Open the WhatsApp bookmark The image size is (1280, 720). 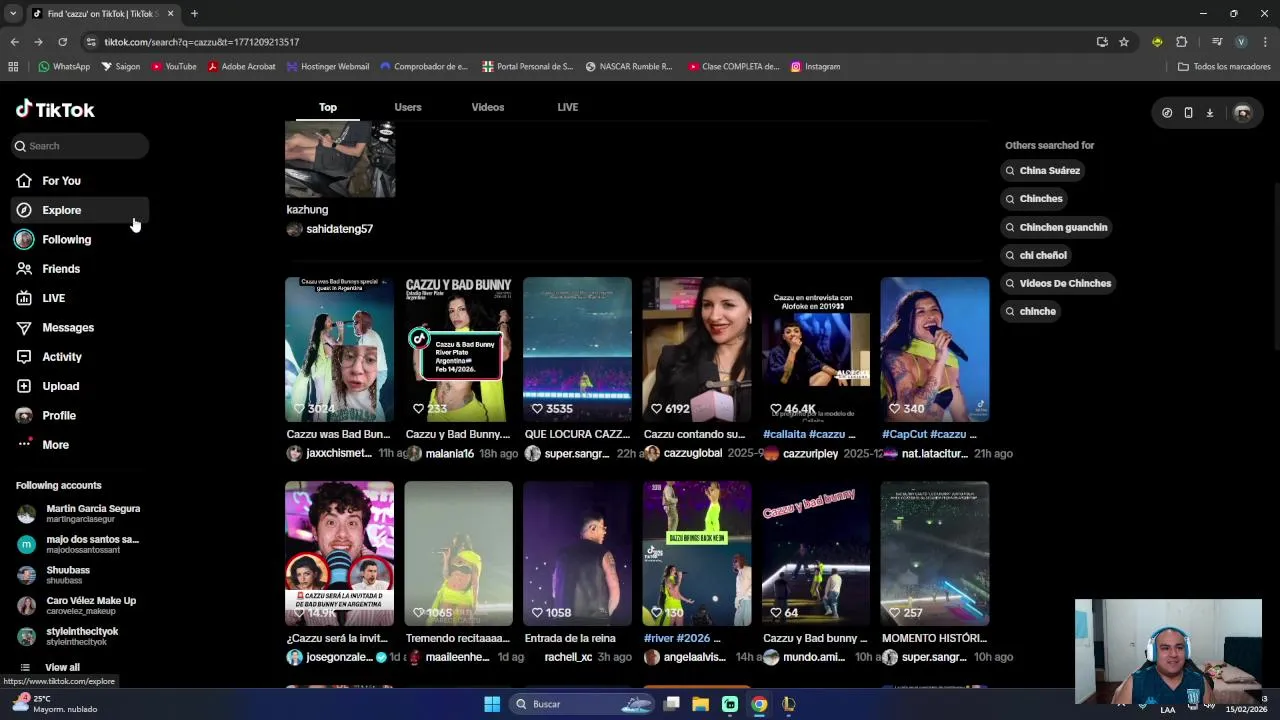point(64,67)
